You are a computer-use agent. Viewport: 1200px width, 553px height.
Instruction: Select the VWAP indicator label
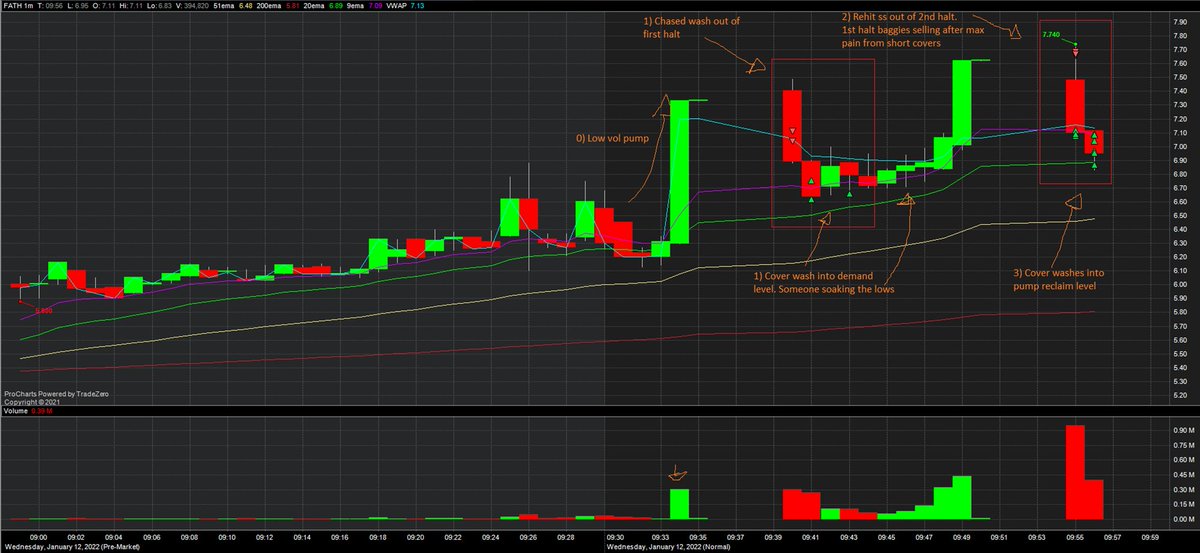[x=395, y=6]
